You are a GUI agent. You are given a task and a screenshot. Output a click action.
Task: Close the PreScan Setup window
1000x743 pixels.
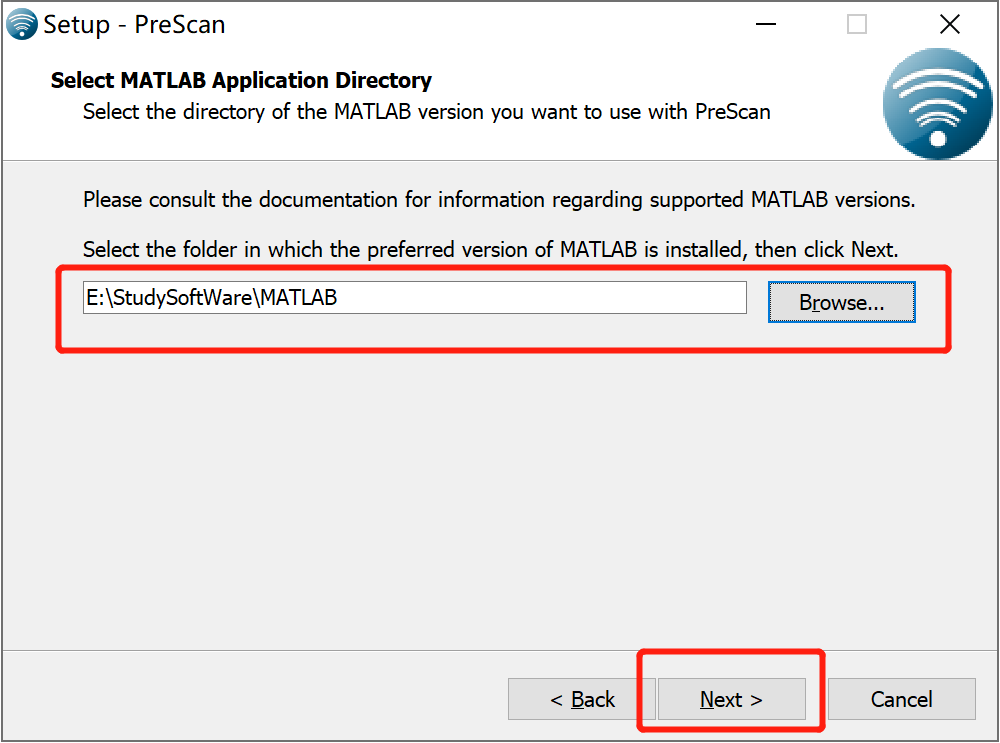click(x=950, y=24)
